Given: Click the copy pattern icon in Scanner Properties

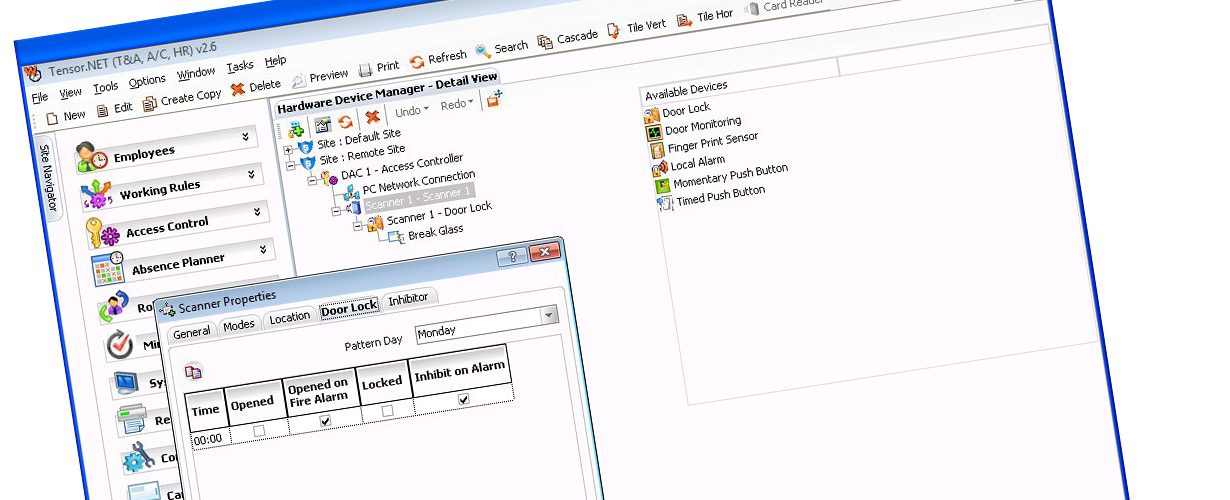Looking at the screenshot, I should tap(194, 372).
